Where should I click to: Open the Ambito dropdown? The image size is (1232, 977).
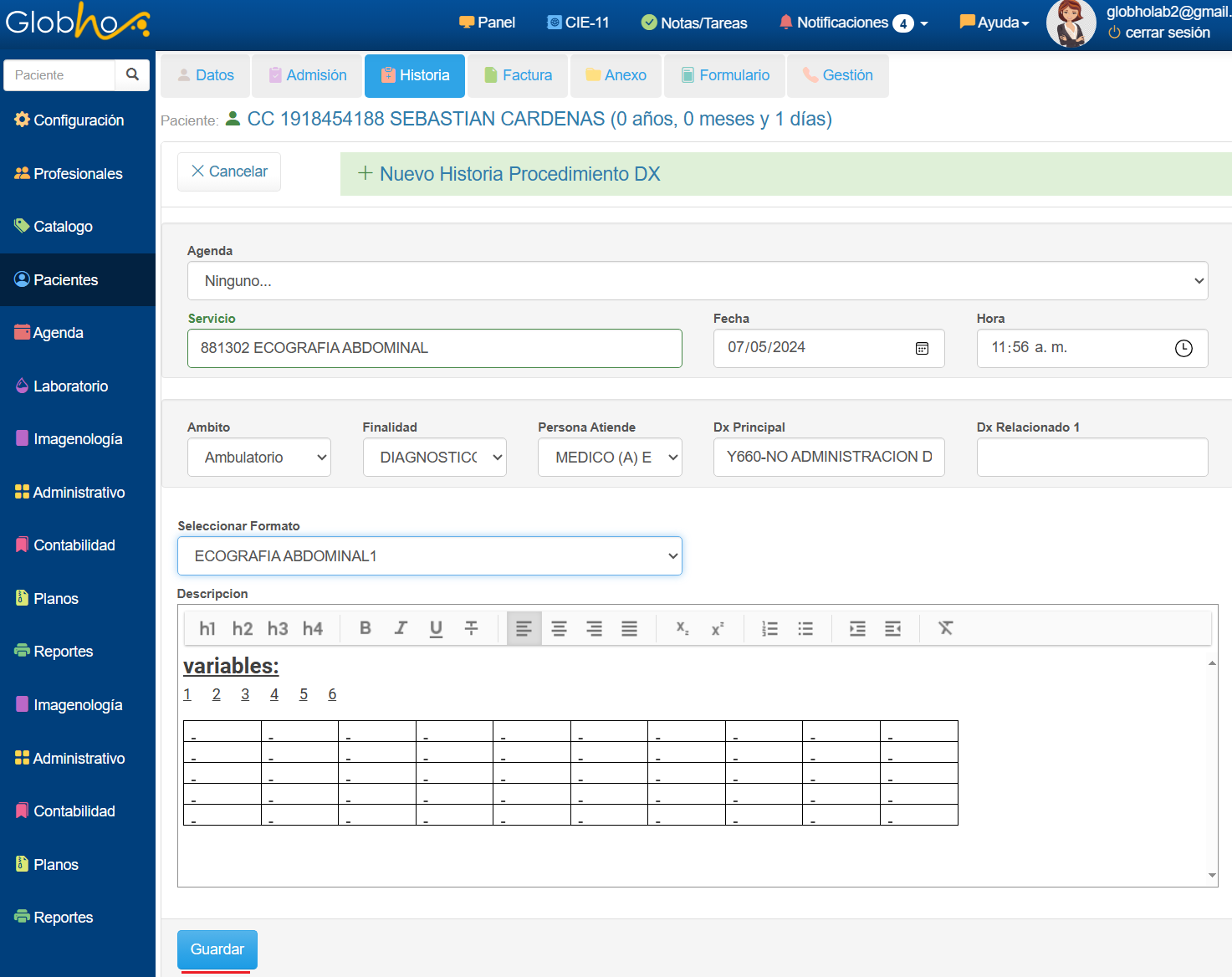(x=259, y=458)
